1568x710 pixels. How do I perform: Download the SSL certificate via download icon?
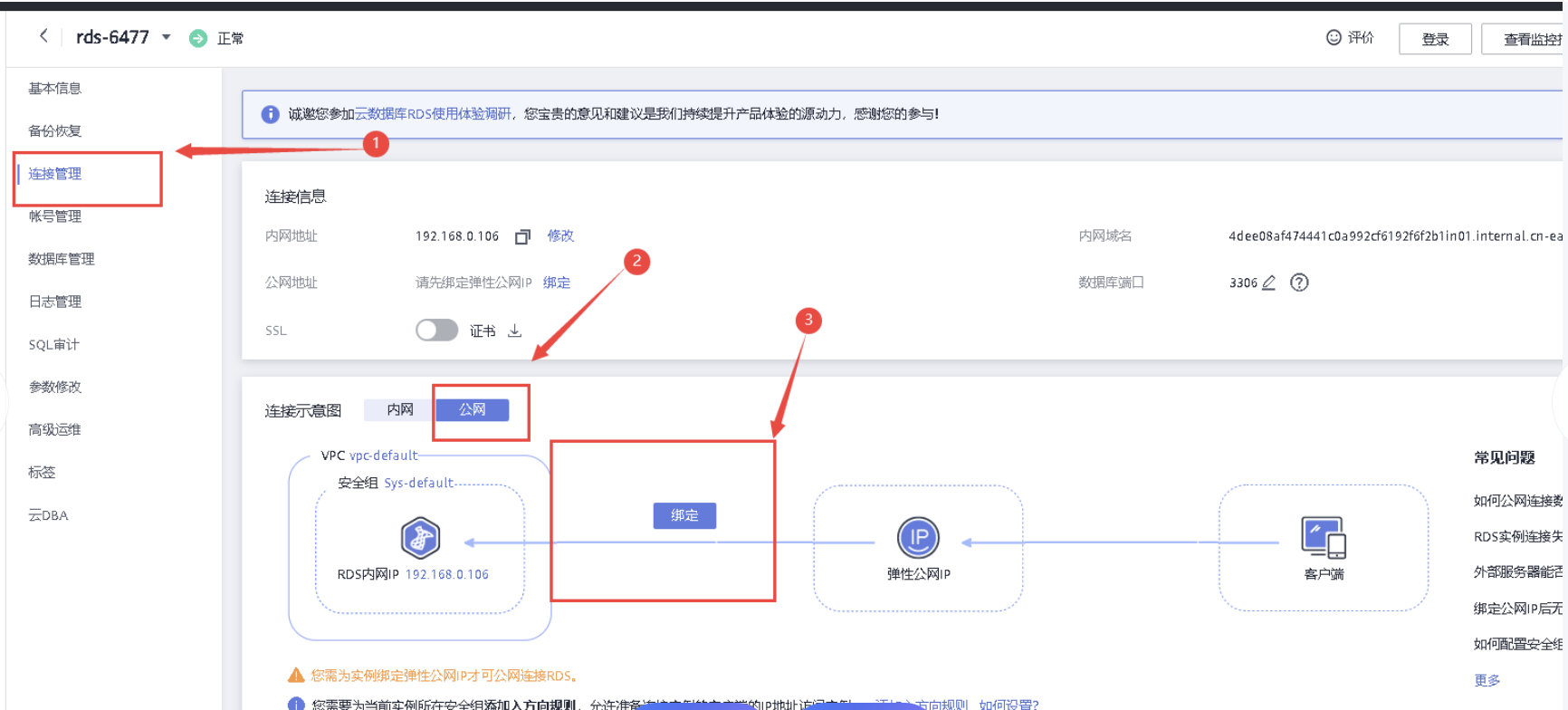514,331
